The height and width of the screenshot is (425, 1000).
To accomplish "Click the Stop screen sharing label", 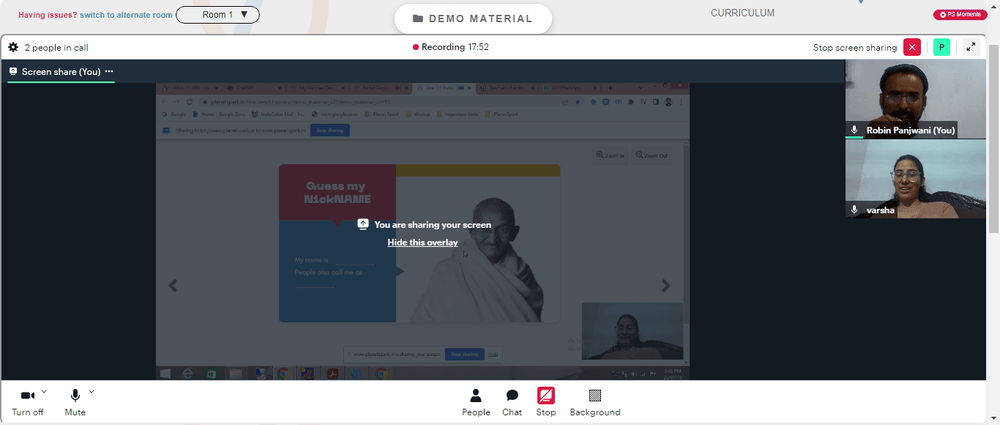I will tap(855, 47).
